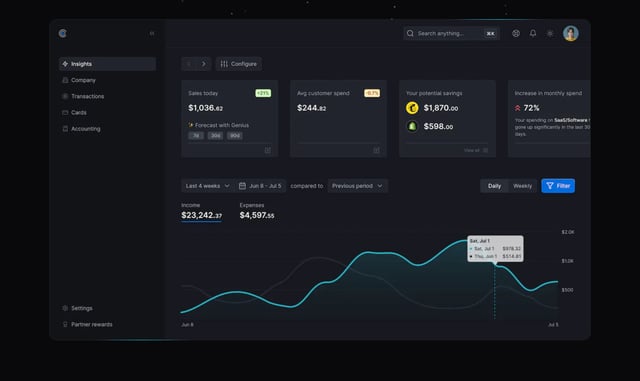Click the Company building icon
The width and height of the screenshot is (640, 381).
65,80
